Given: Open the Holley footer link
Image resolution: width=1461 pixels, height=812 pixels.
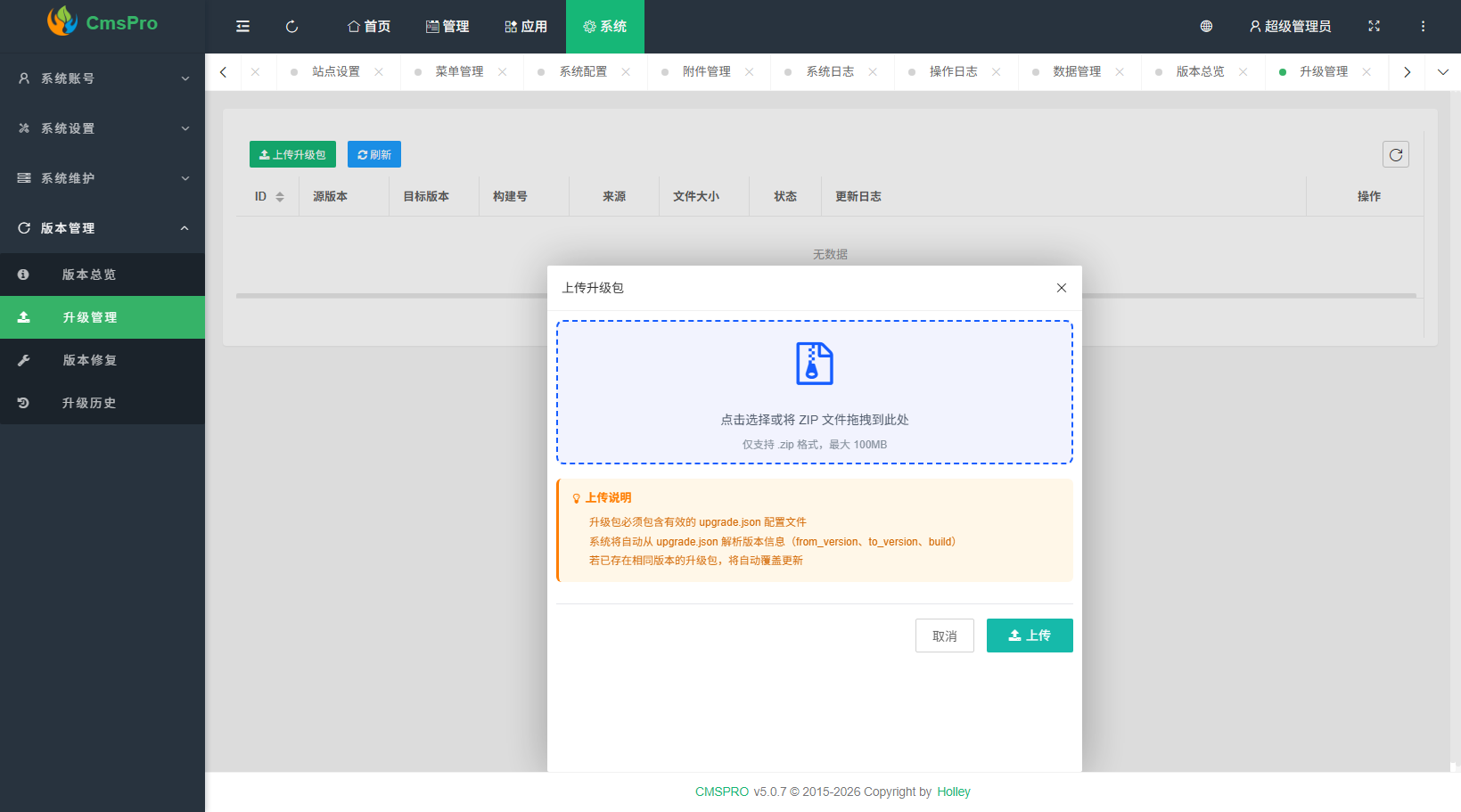Looking at the screenshot, I should 954,791.
